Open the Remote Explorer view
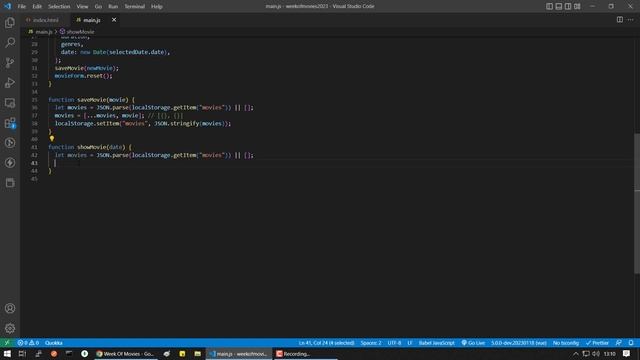Viewport: 640px width, 360px height. click(x=10, y=102)
